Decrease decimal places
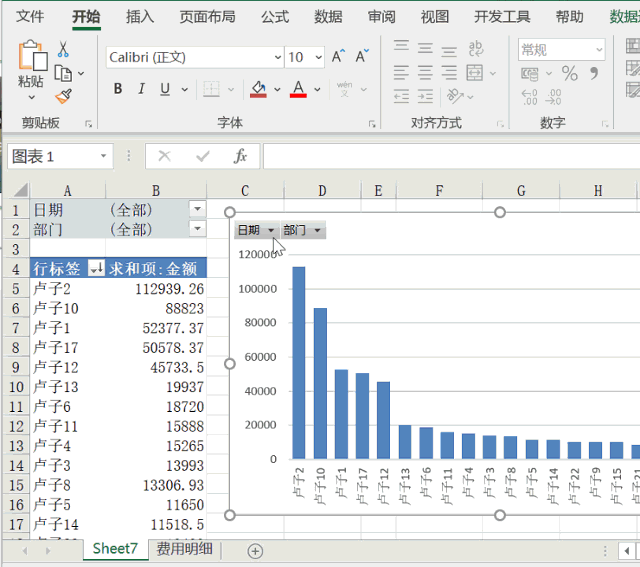This screenshot has height=567, width=640. click(553, 97)
